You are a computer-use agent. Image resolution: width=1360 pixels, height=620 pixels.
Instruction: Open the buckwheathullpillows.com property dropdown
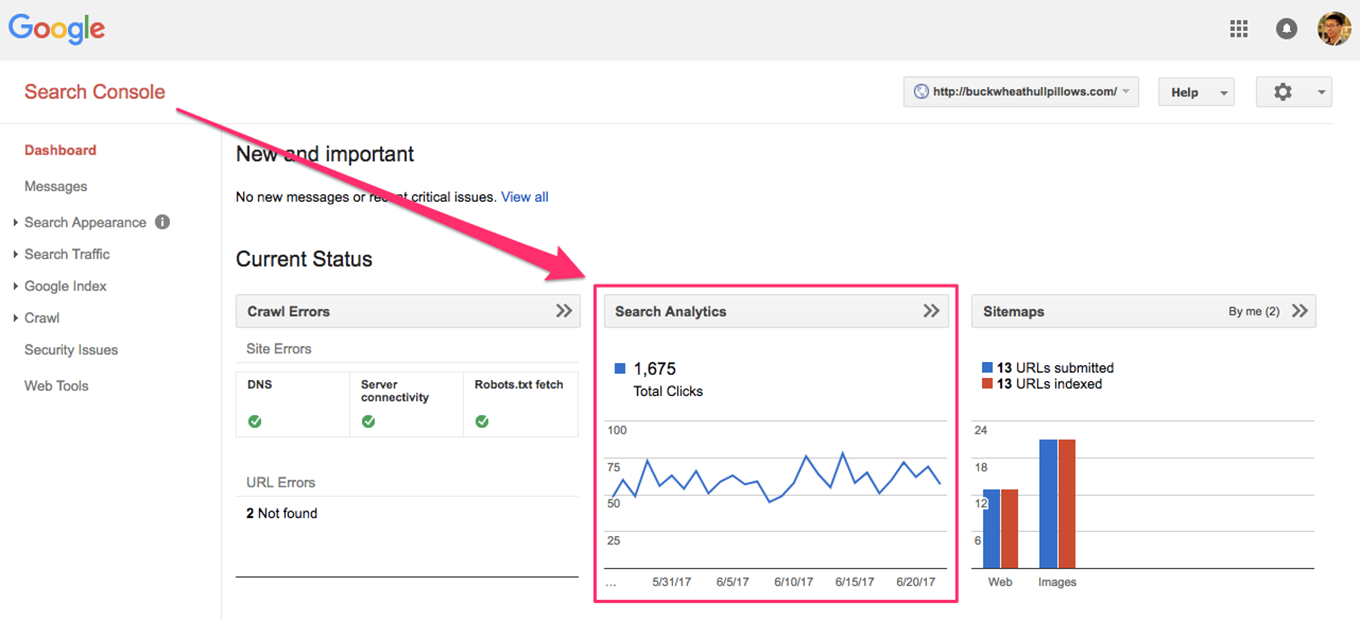tap(1021, 92)
